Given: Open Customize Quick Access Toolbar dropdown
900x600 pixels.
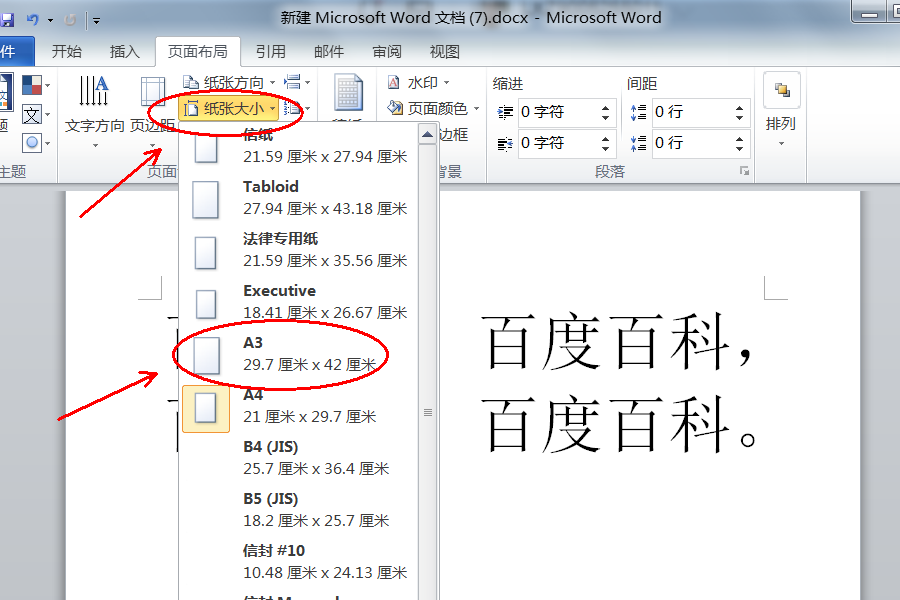Looking at the screenshot, I should click(96, 21).
